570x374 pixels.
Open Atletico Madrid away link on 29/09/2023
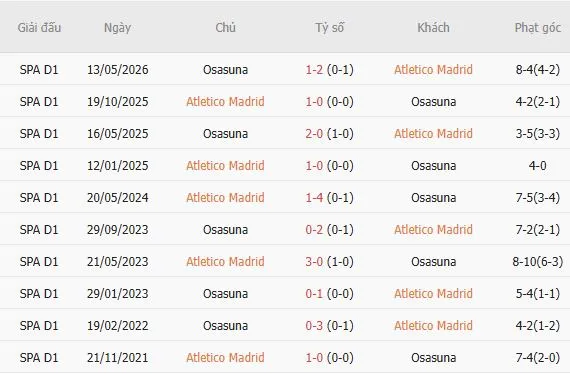click(433, 229)
